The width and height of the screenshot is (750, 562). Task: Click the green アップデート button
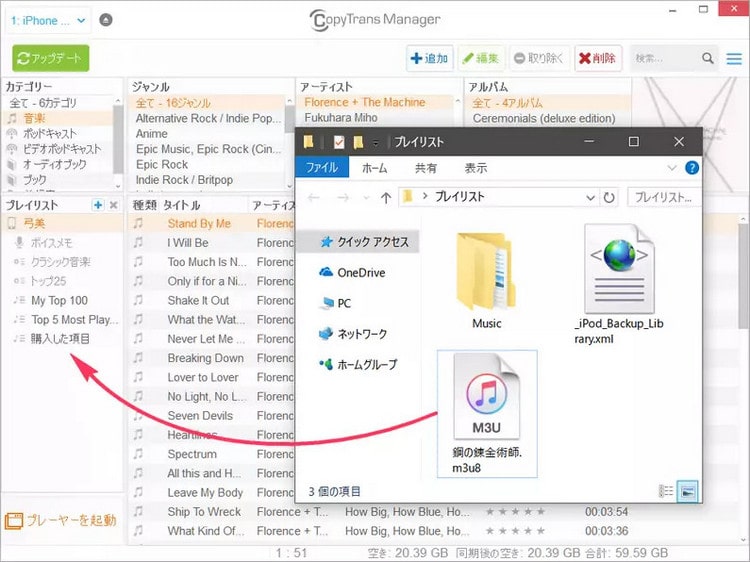pyautogui.click(x=51, y=58)
